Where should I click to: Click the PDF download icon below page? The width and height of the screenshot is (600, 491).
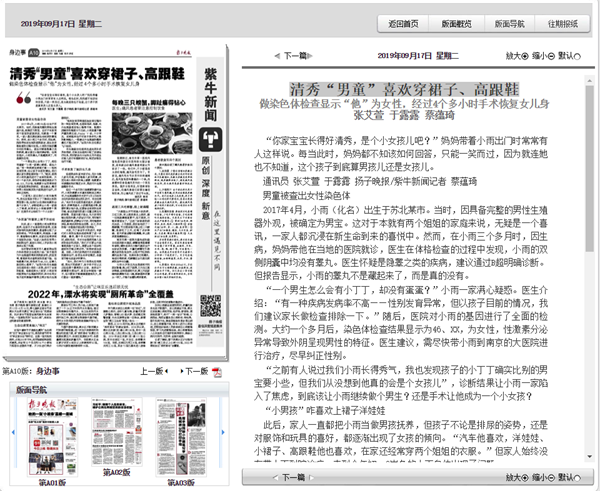[x=215, y=371]
